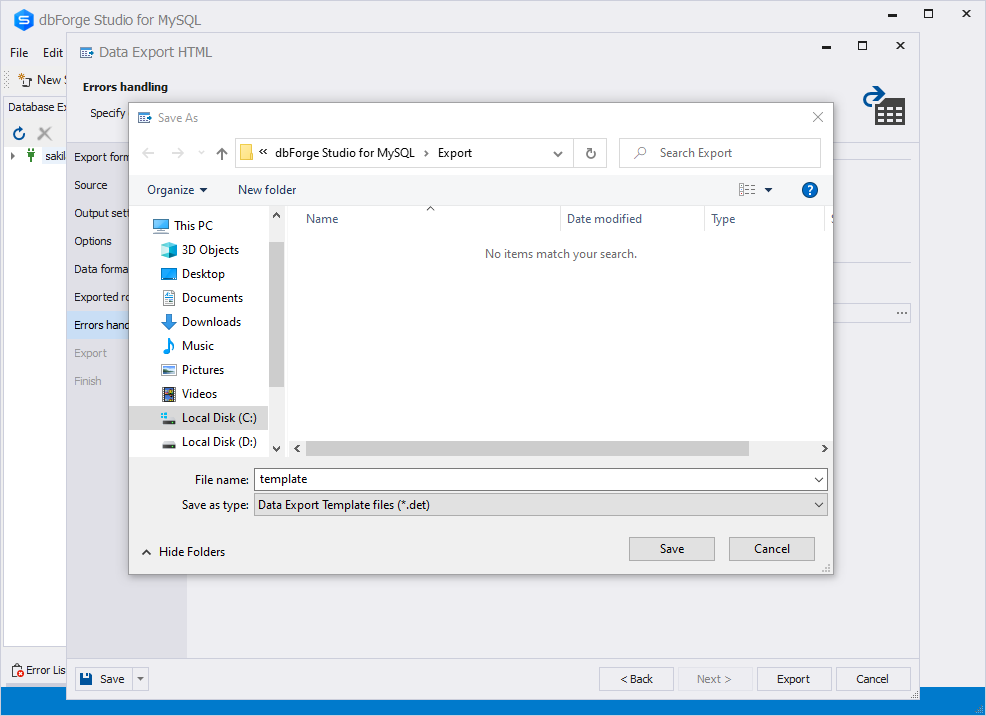Click the navigation pane scroll up arrow

pos(276,216)
